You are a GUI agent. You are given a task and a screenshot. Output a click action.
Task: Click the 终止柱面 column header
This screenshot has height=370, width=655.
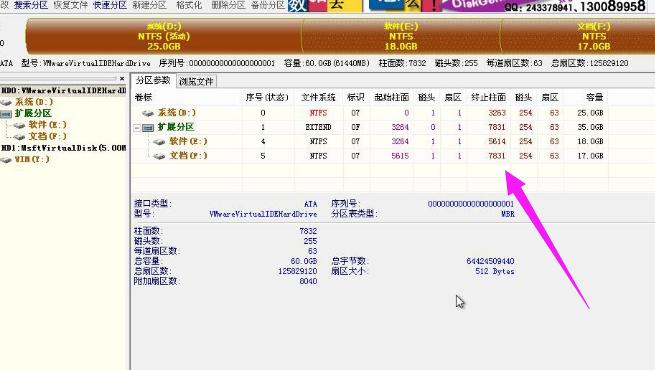click(x=488, y=97)
